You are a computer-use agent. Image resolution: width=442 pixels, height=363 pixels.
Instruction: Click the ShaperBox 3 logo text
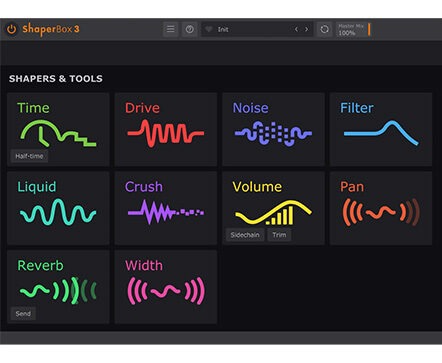click(51, 29)
